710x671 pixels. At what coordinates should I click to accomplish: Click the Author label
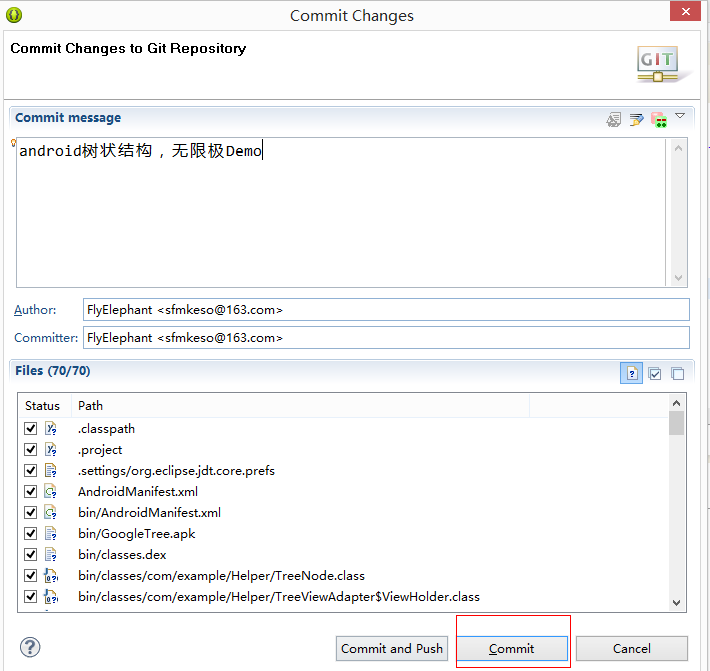pyautogui.click(x=35, y=310)
